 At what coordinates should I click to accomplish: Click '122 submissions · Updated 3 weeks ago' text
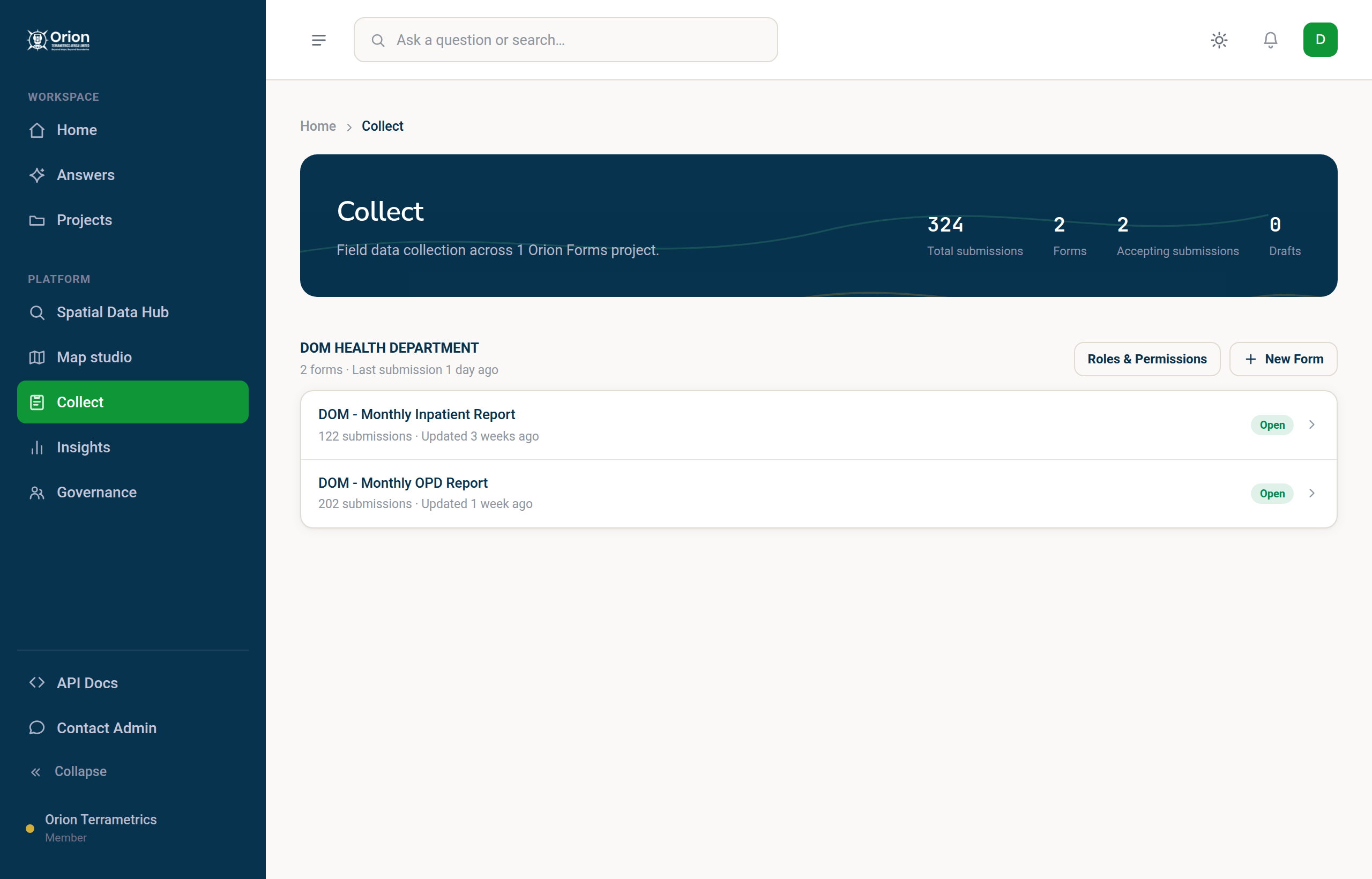point(428,436)
